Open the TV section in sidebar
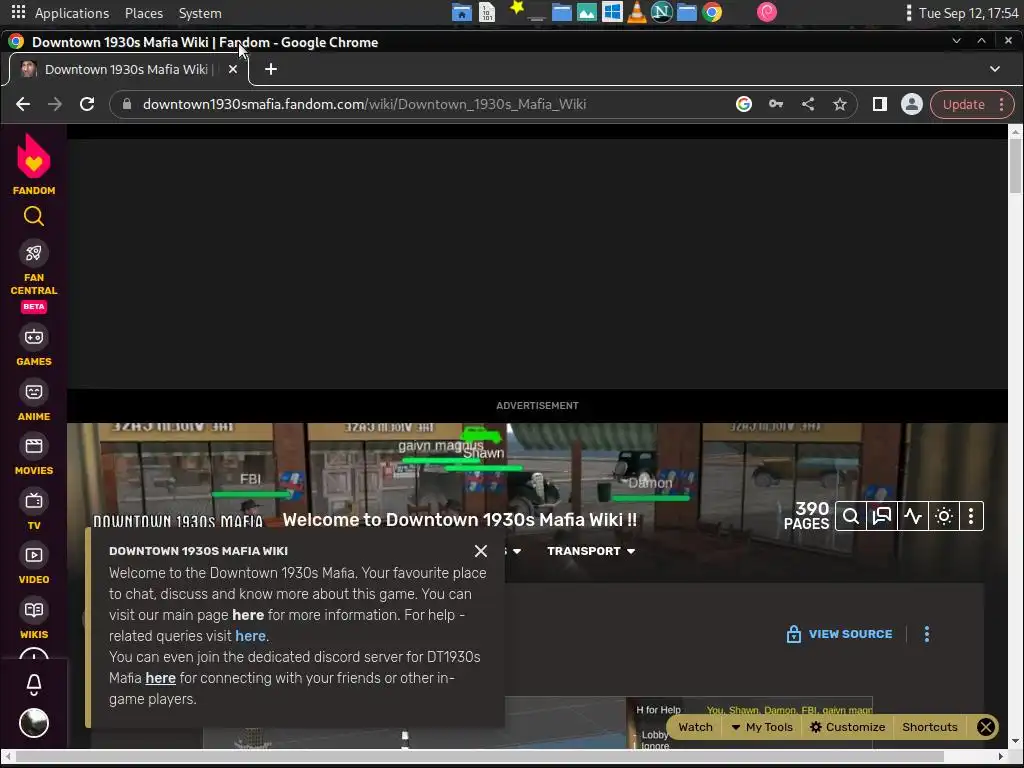 pos(34,509)
